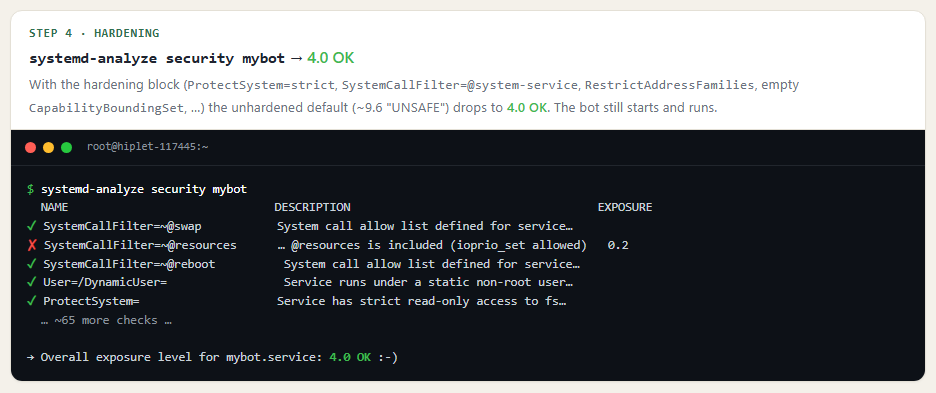Click the command systemd-analyze security mybot in terminal
Viewport: 936px width, 393px height.
pyautogui.click(x=144, y=189)
